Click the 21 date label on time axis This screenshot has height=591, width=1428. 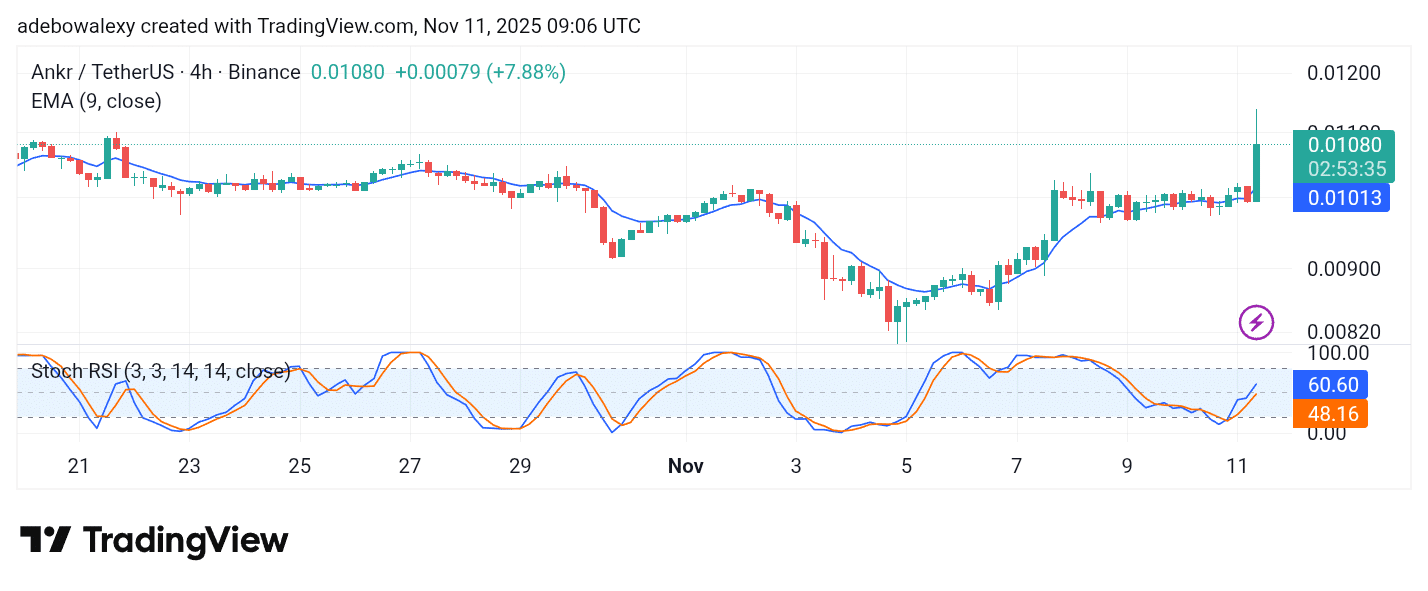[x=79, y=466]
